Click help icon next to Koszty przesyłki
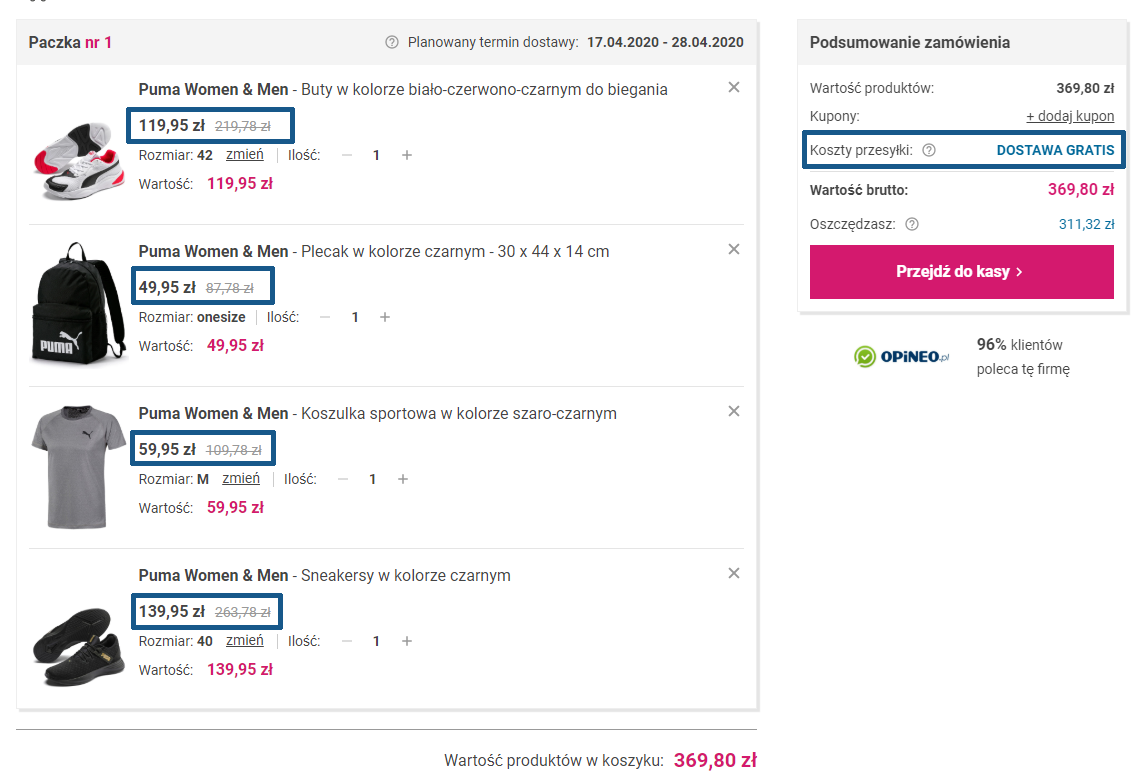Image resolution: width=1142 pixels, height=781 pixels. pyautogui.click(x=929, y=151)
